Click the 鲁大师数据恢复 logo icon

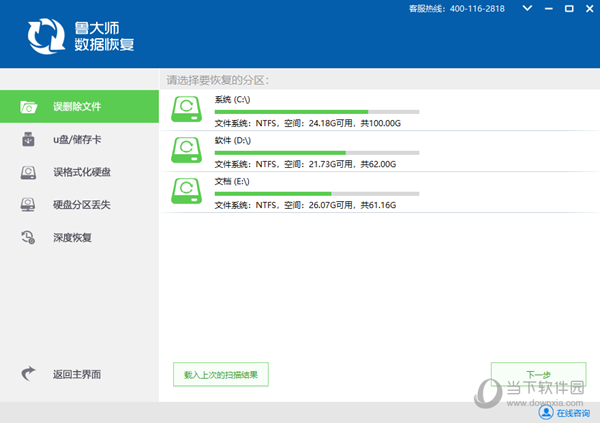coord(46,36)
